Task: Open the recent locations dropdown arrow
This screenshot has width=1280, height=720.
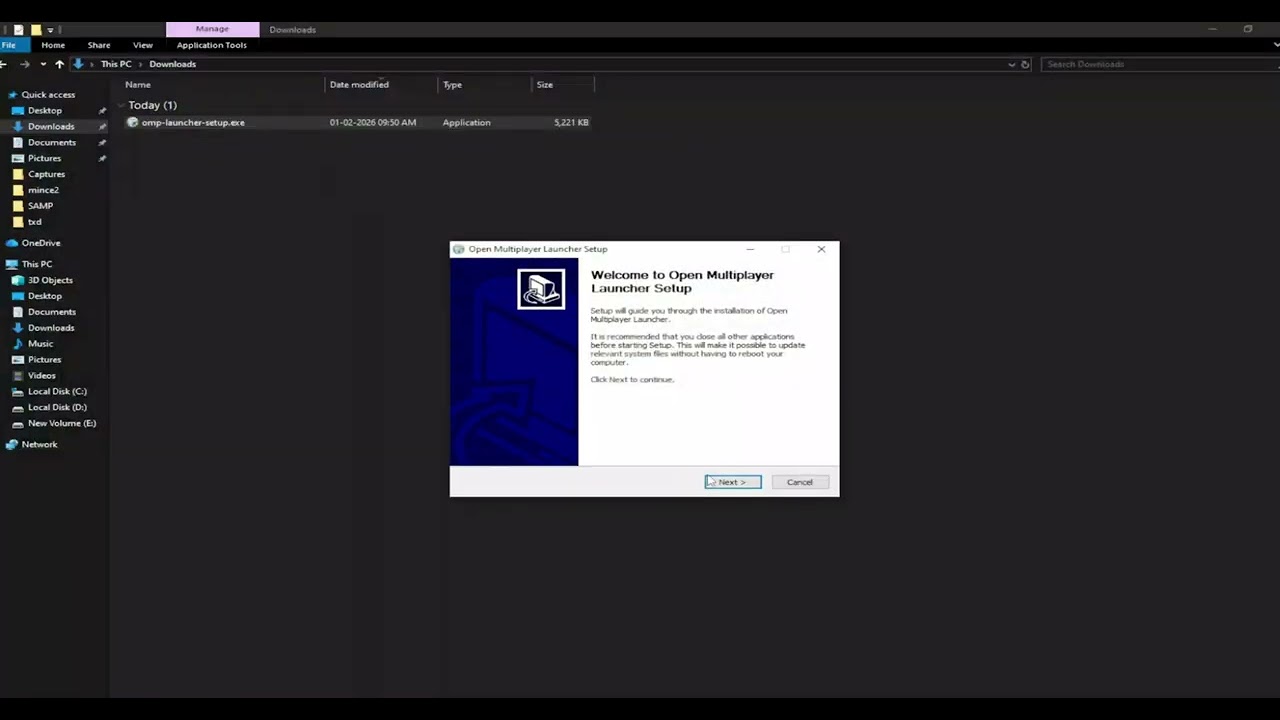Action: coord(42,64)
